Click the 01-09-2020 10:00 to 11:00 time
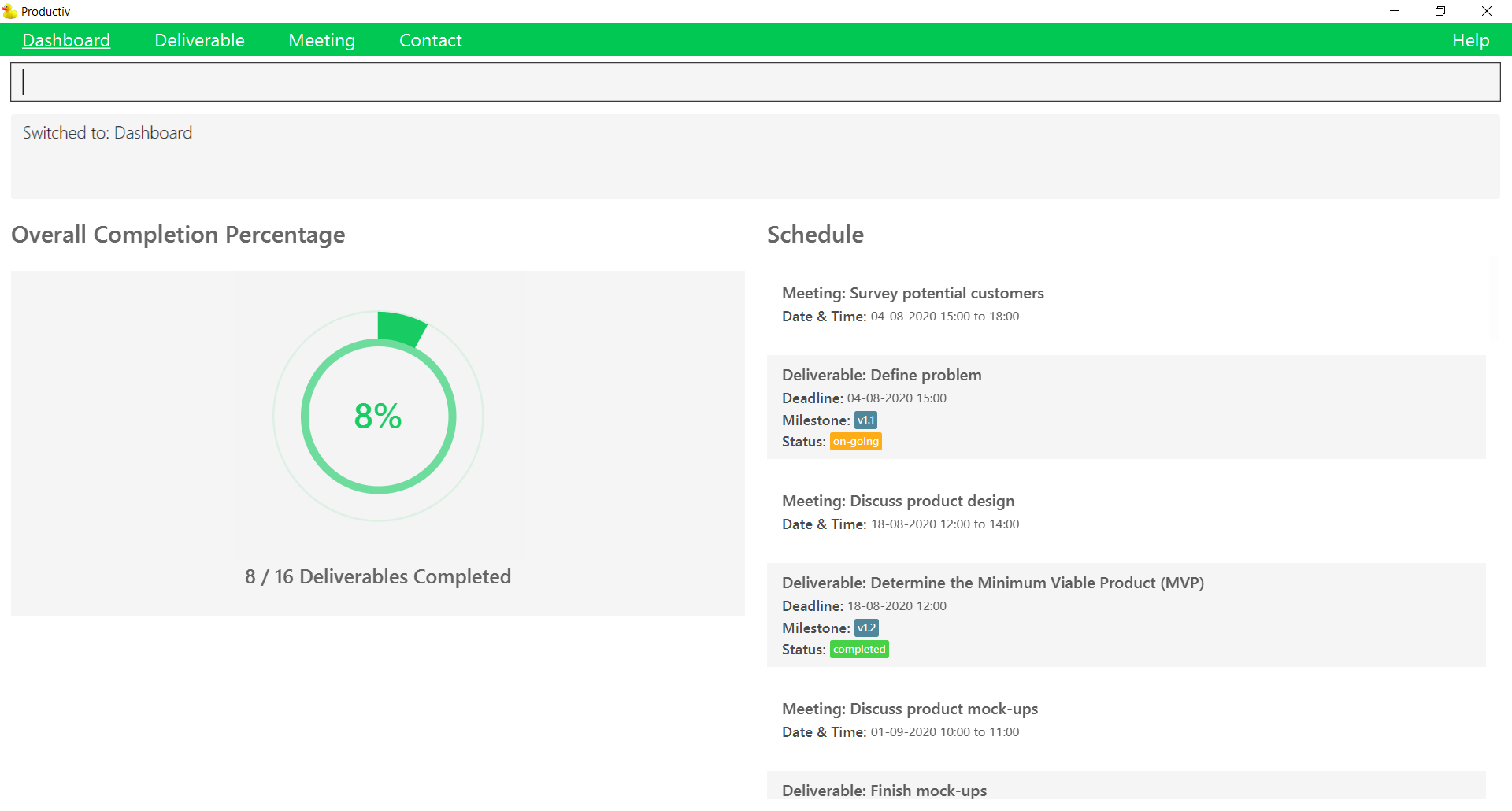1512x811 pixels. click(x=945, y=732)
